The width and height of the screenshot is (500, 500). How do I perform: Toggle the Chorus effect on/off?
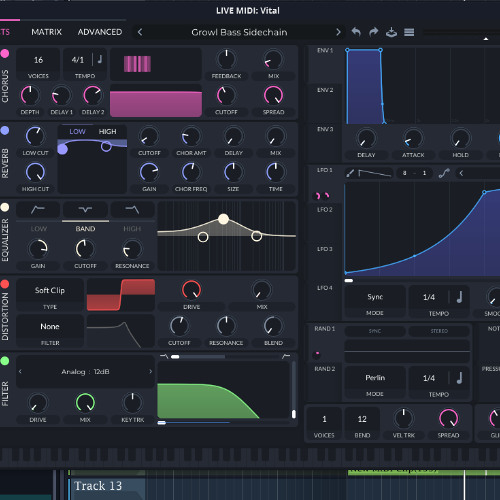click(5, 54)
